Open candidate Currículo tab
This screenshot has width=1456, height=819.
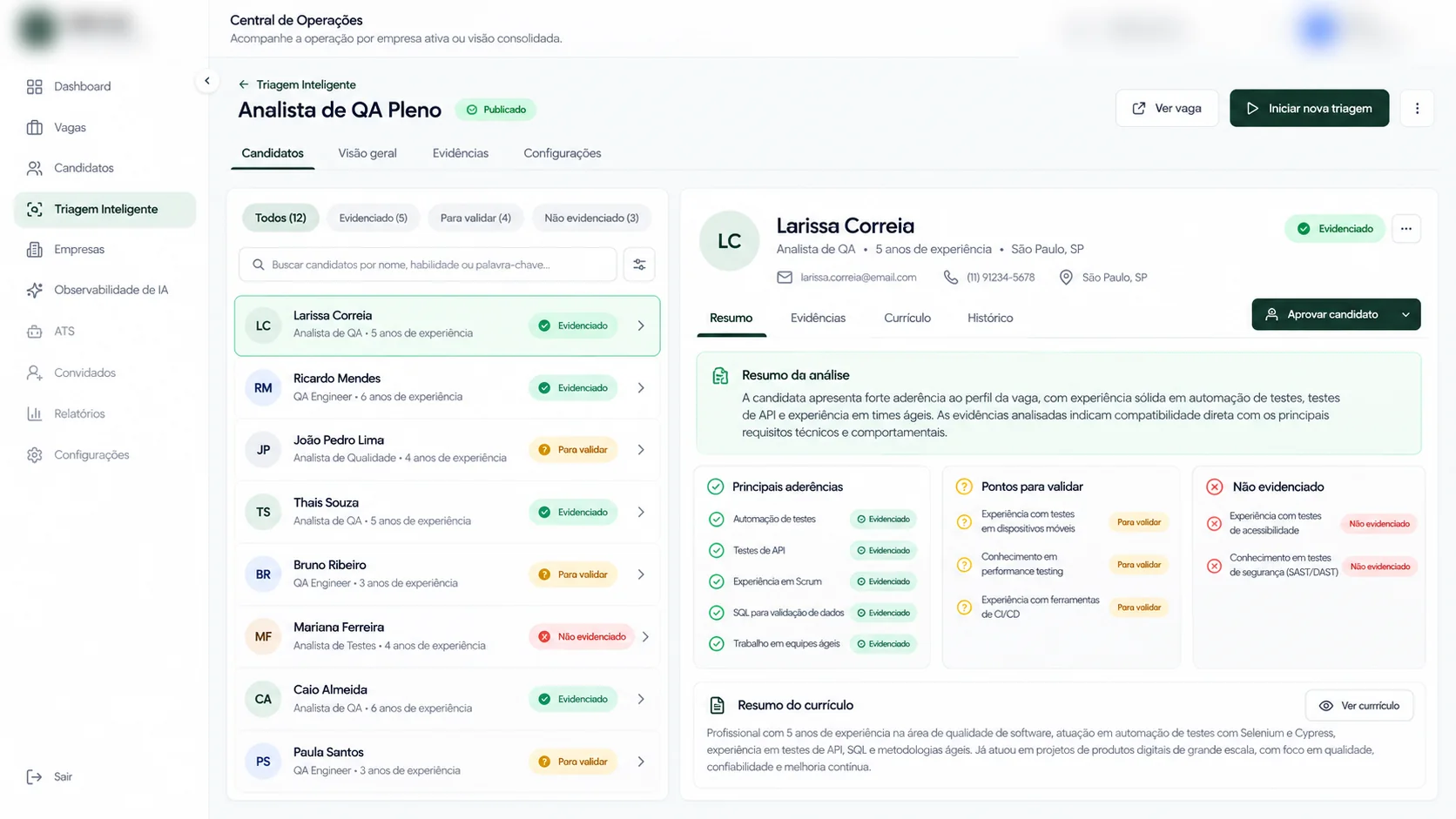click(x=907, y=318)
